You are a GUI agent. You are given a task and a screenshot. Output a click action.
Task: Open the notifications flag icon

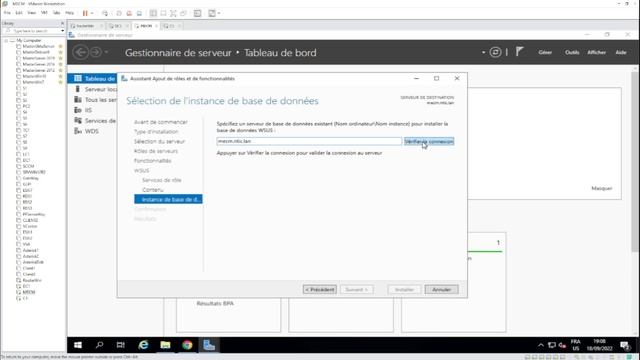[519, 52]
